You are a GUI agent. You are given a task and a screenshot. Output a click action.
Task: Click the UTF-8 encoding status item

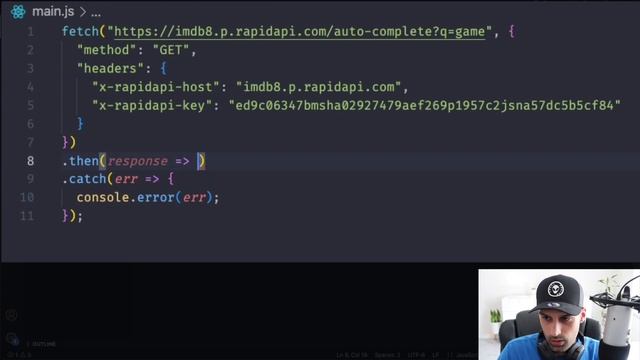pos(416,355)
